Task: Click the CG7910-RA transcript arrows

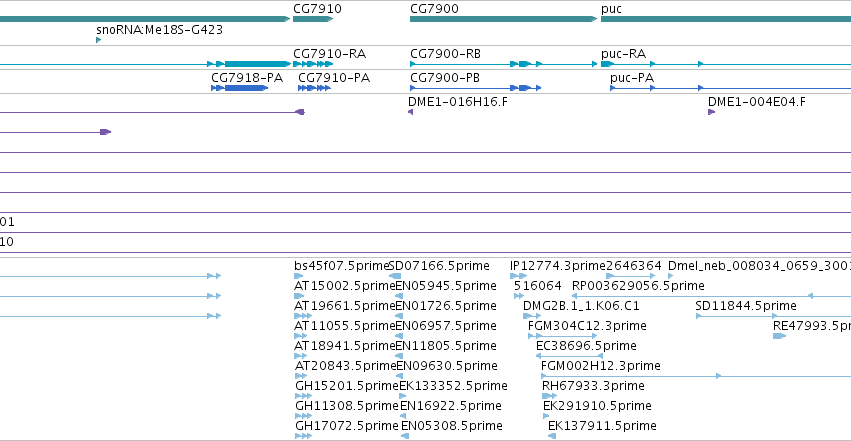Action: click(313, 64)
